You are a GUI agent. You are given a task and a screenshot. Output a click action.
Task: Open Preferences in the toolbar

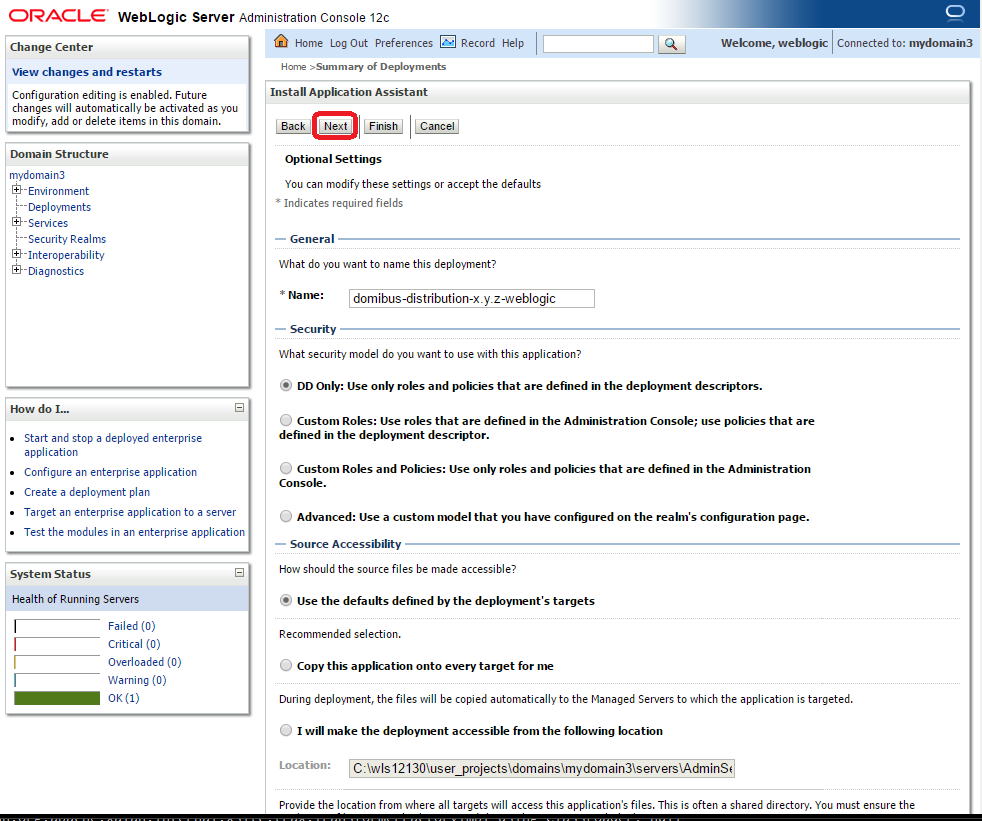click(x=404, y=43)
